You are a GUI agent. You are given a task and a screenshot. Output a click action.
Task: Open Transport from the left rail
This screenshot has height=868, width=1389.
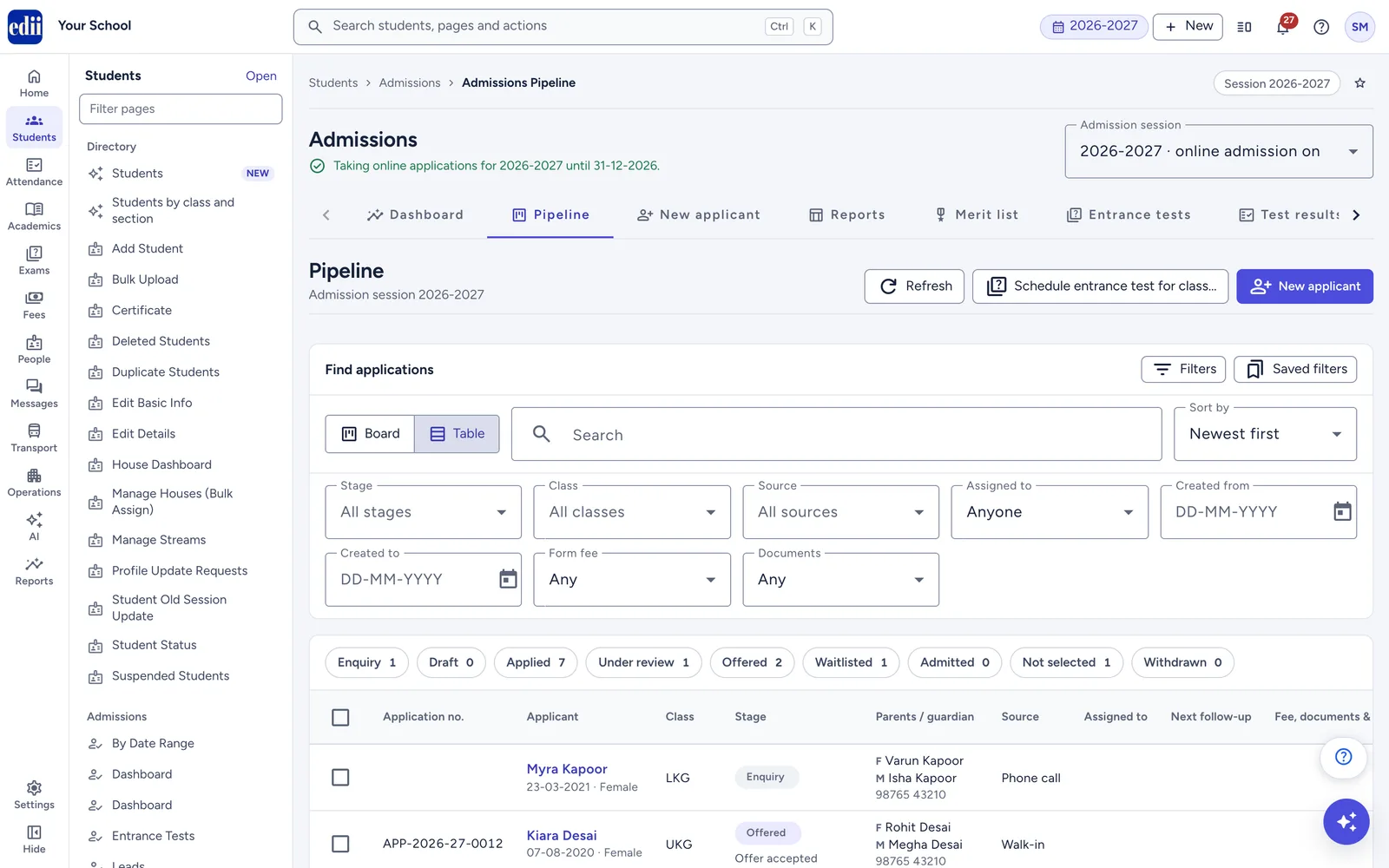click(x=34, y=438)
